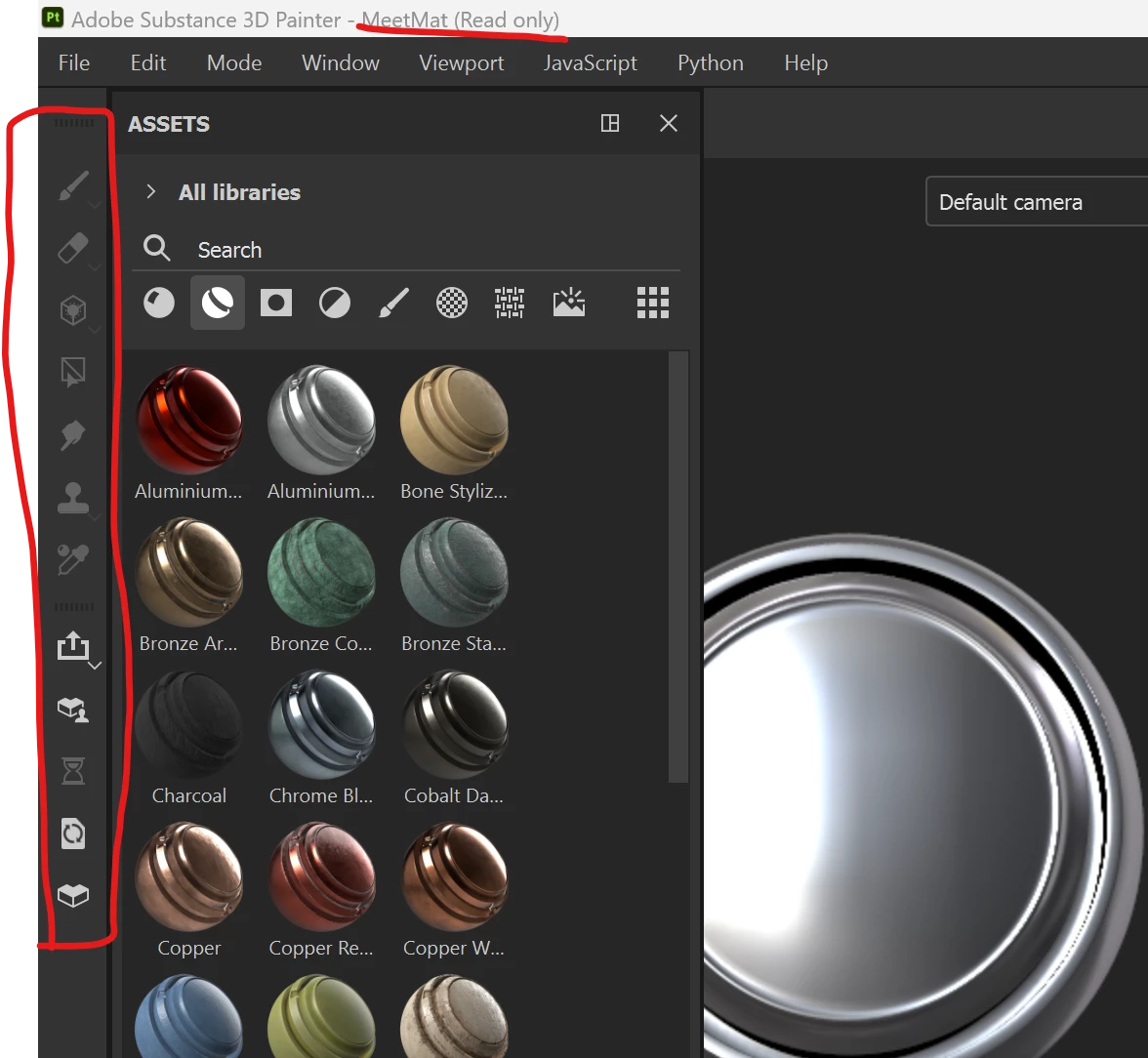Open the Help menu
Viewport: 1148px width, 1058px height.
click(x=806, y=63)
